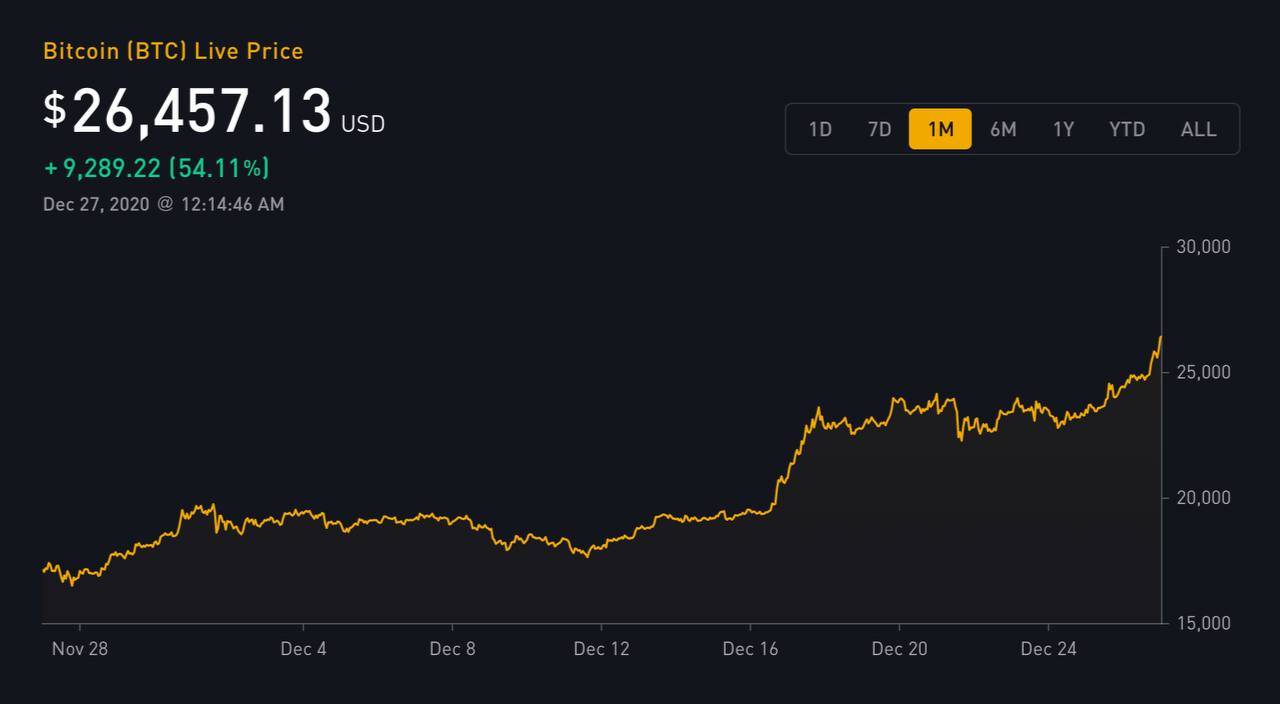This screenshot has width=1280, height=704.
Task: Click the $26,457.13 price value
Action: point(187,111)
